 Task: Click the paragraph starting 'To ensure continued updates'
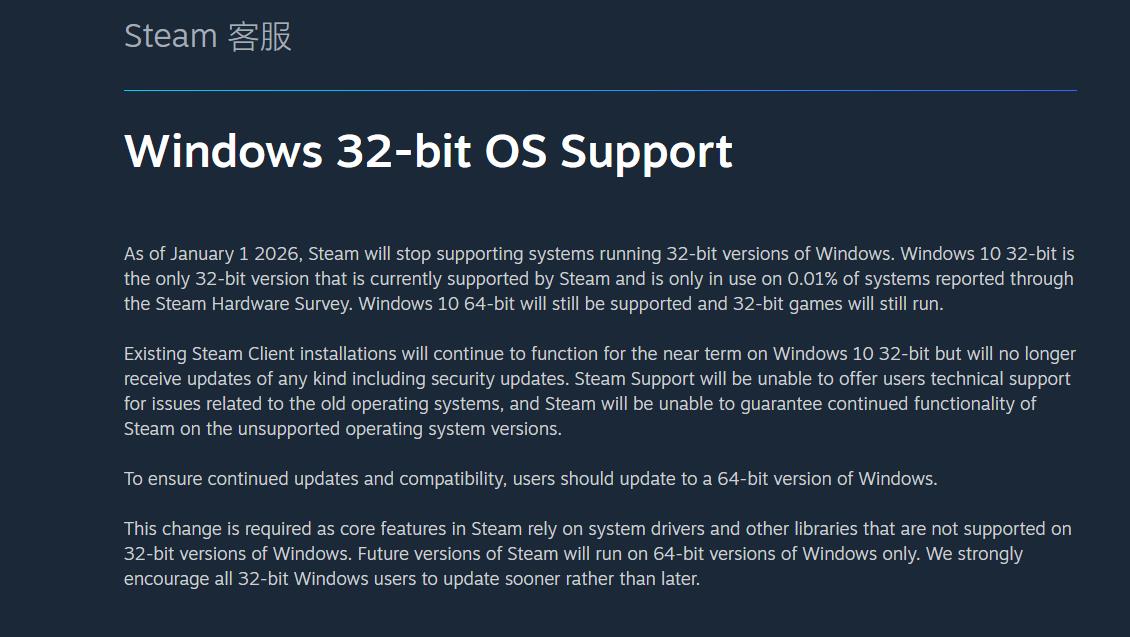click(530, 479)
